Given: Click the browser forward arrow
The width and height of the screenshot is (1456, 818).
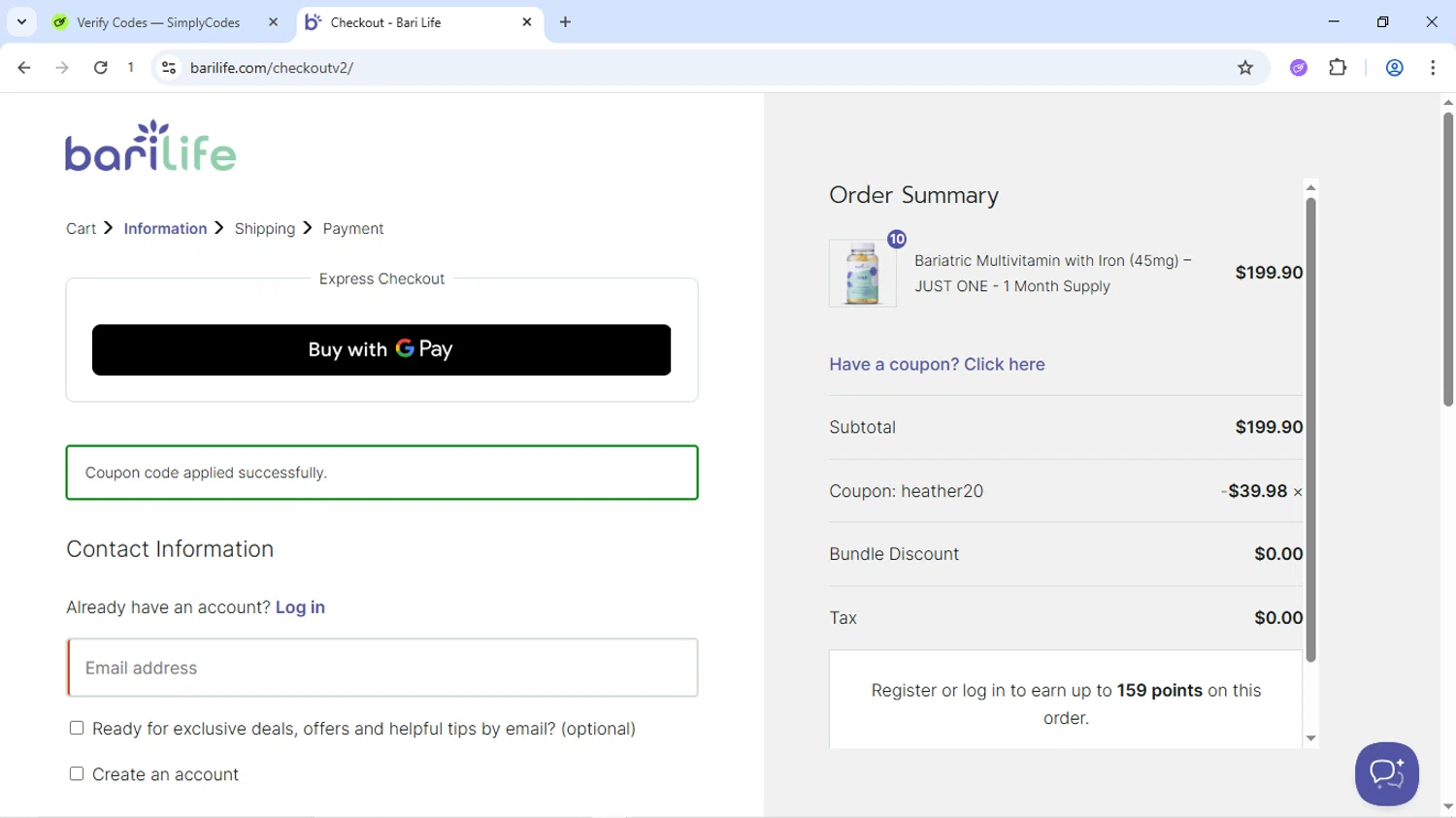Looking at the screenshot, I should (62, 68).
